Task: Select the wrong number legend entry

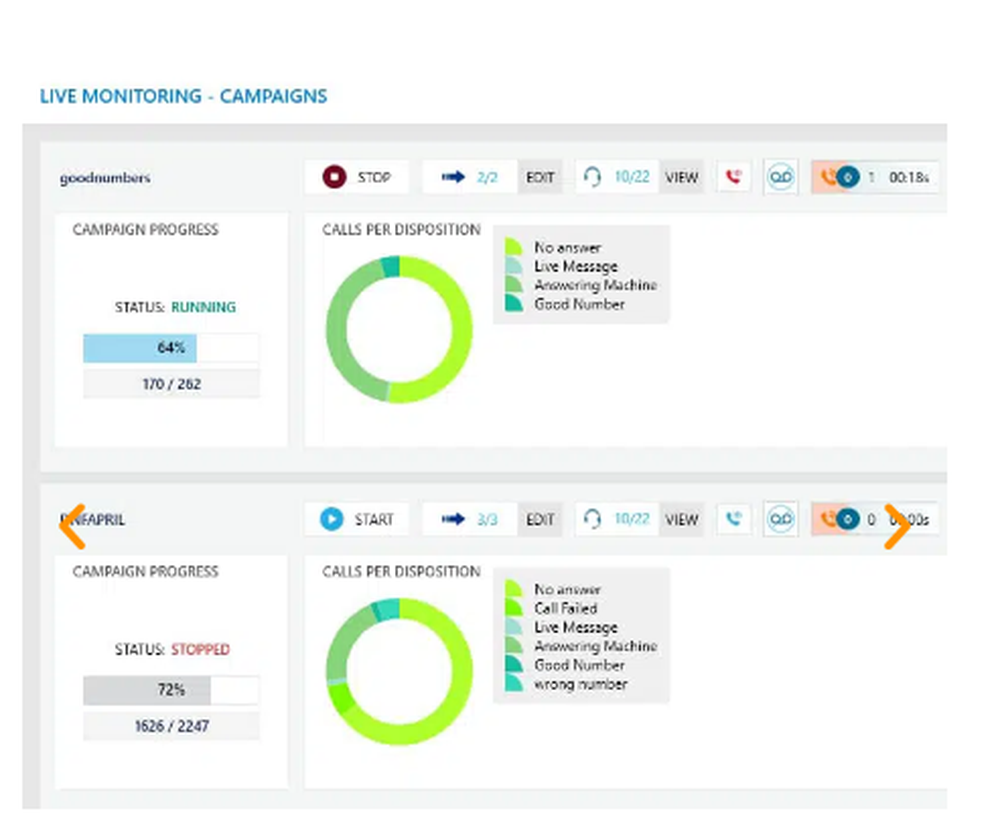Action: (x=580, y=684)
